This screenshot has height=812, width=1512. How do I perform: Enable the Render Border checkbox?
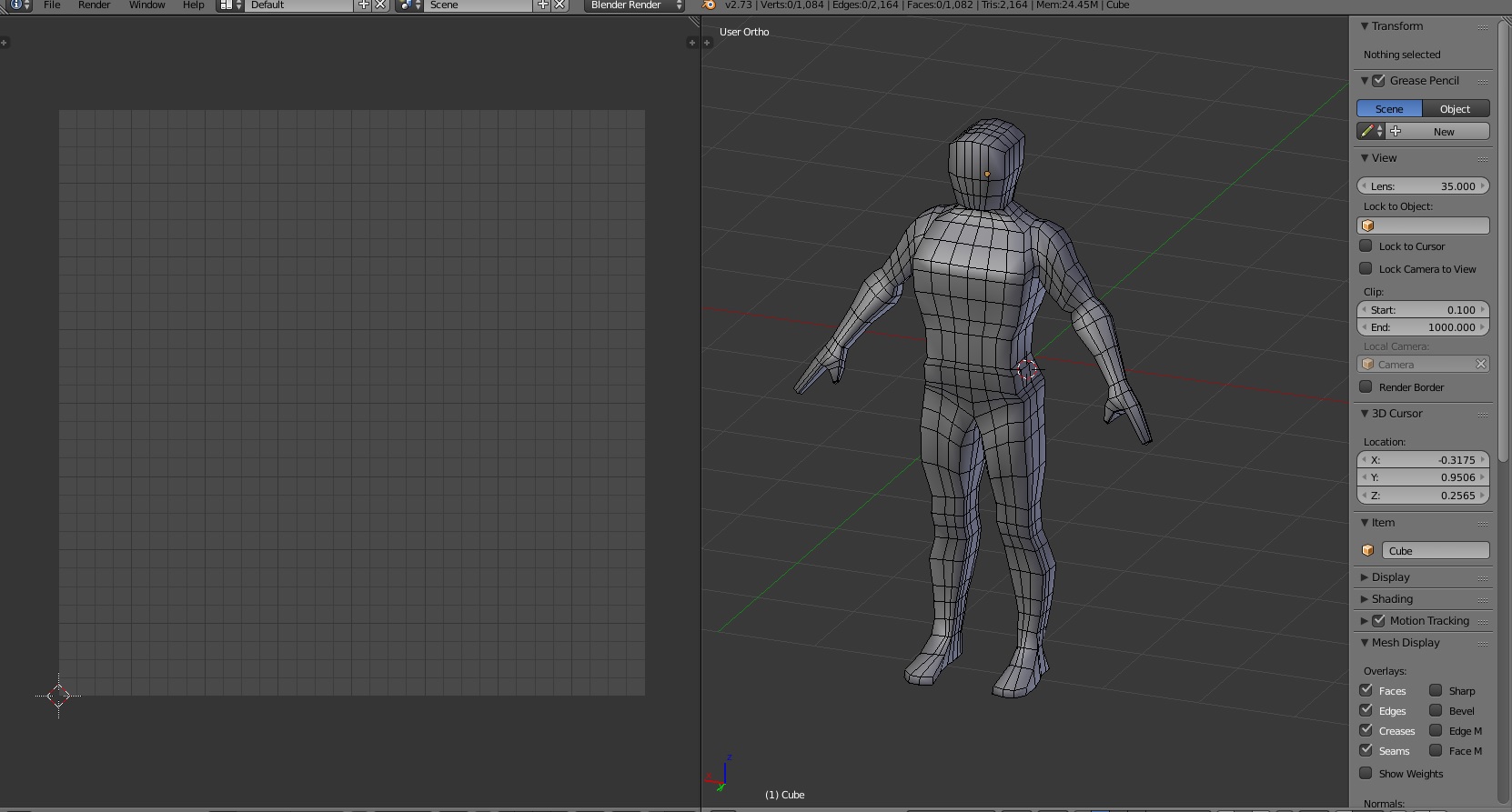(x=1366, y=387)
